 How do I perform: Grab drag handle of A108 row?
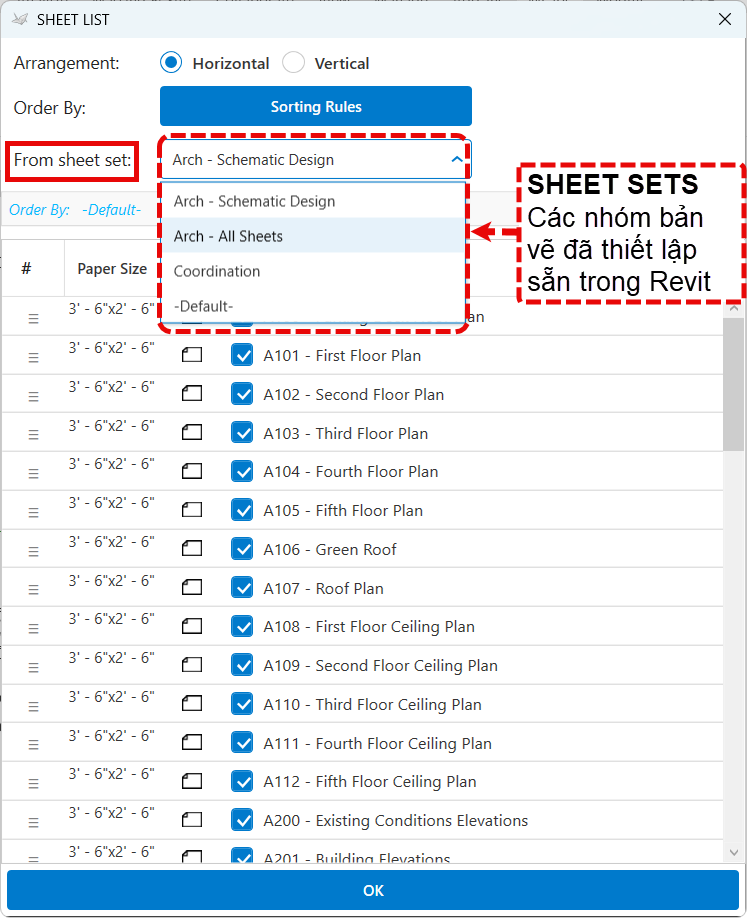click(33, 628)
